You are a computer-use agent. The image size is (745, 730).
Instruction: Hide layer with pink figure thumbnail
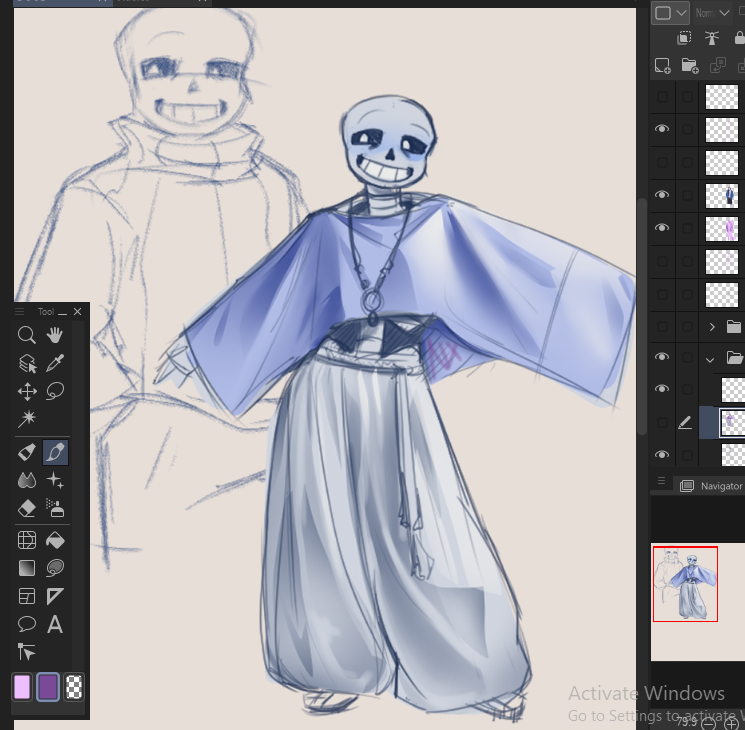(x=662, y=228)
